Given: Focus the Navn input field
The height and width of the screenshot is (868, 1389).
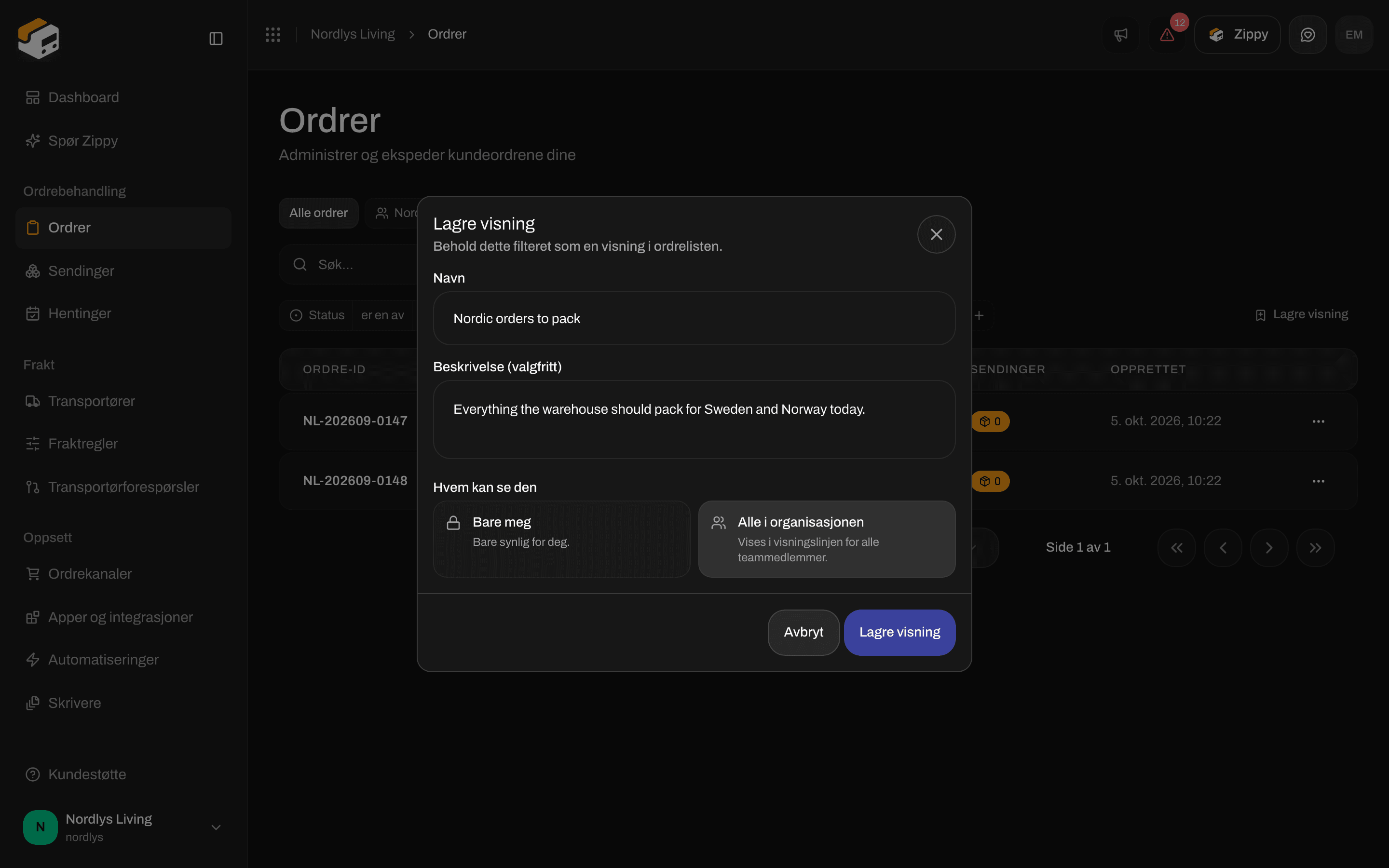Looking at the screenshot, I should pos(694,319).
